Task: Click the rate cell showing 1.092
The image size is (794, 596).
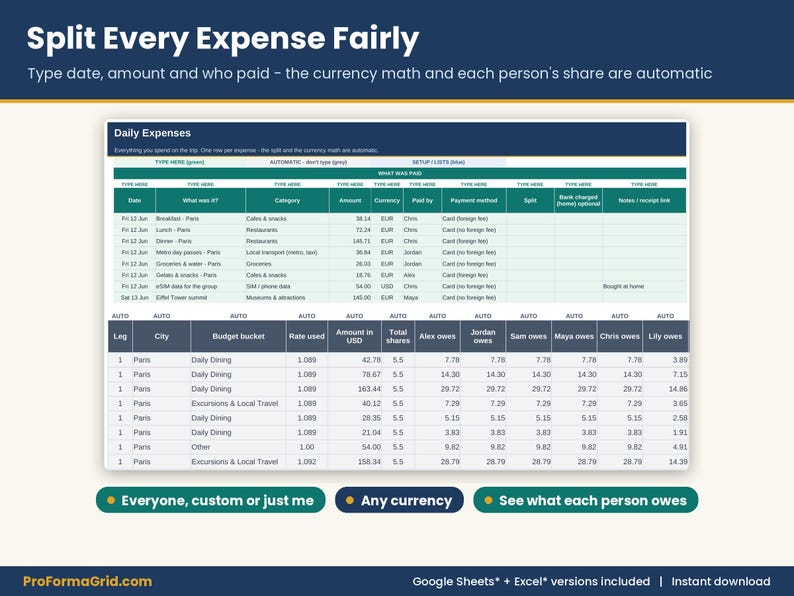Action: click(307, 462)
